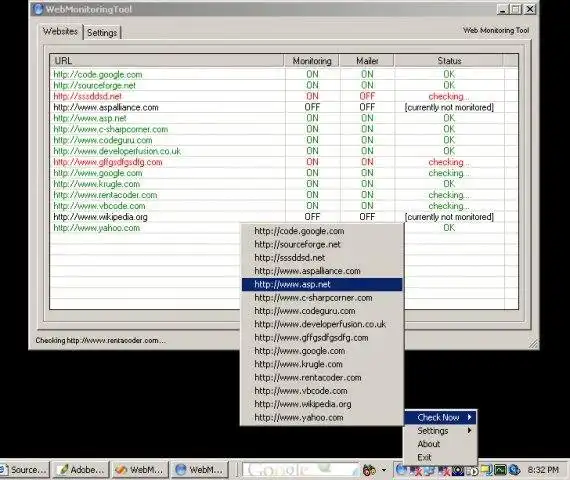Check http://www.google.com from the submenu

click(x=322, y=351)
